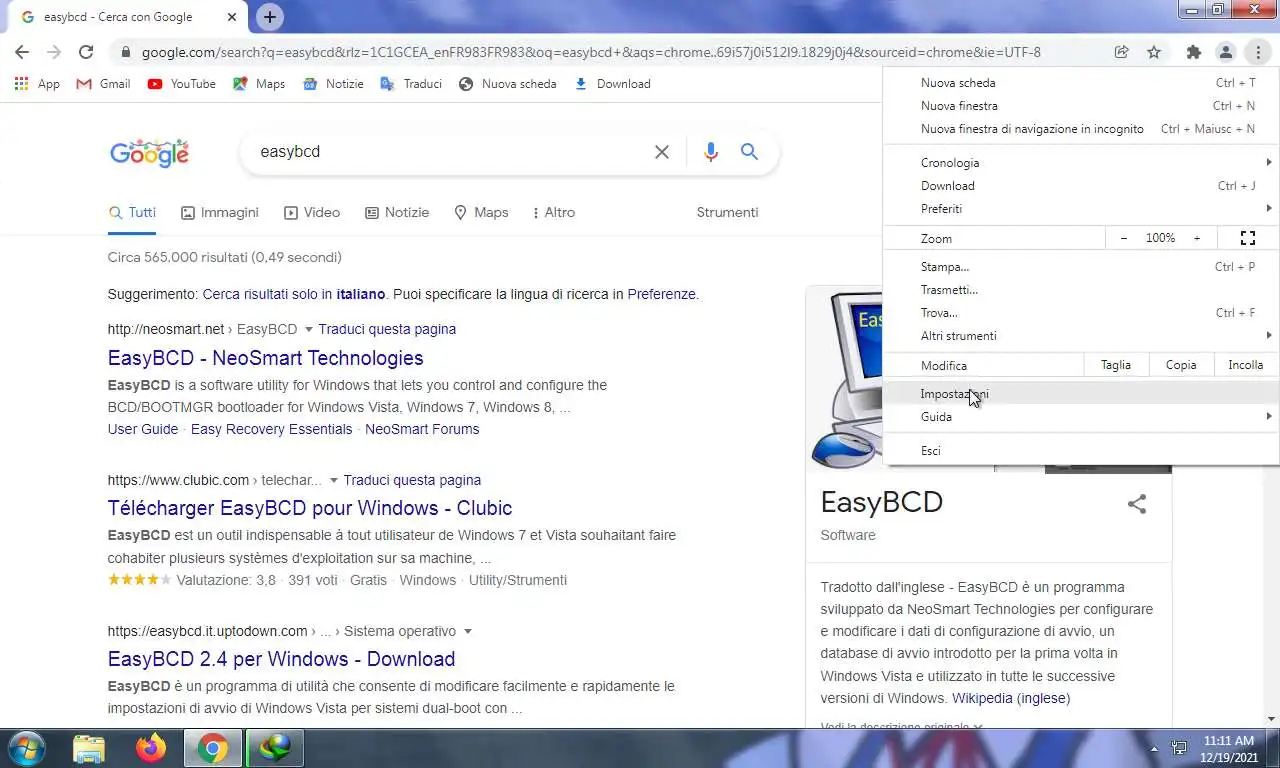Switch to Video results tab
This screenshot has height=768, width=1280.
[x=312, y=212]
